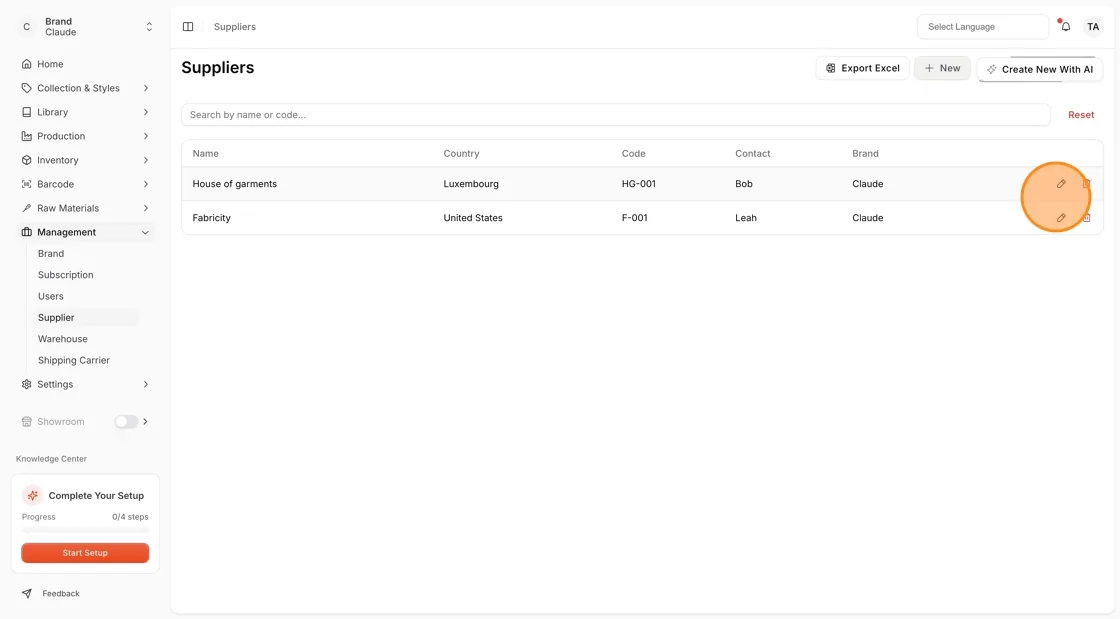Click the Management briefcase icon
Viewport: 1120px width, 619px height.
(26, 232)
